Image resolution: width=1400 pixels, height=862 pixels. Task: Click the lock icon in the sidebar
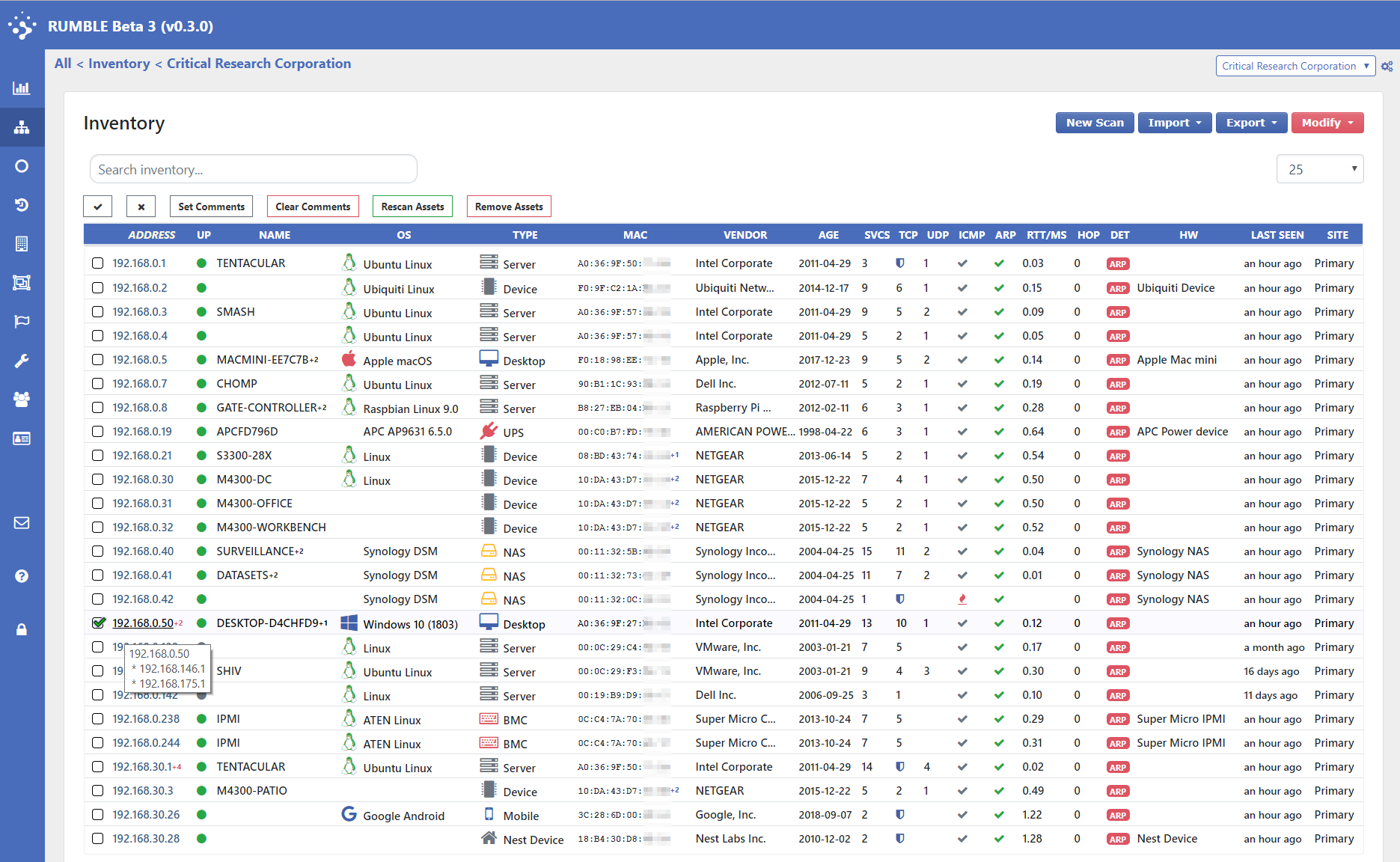[22, 629]
